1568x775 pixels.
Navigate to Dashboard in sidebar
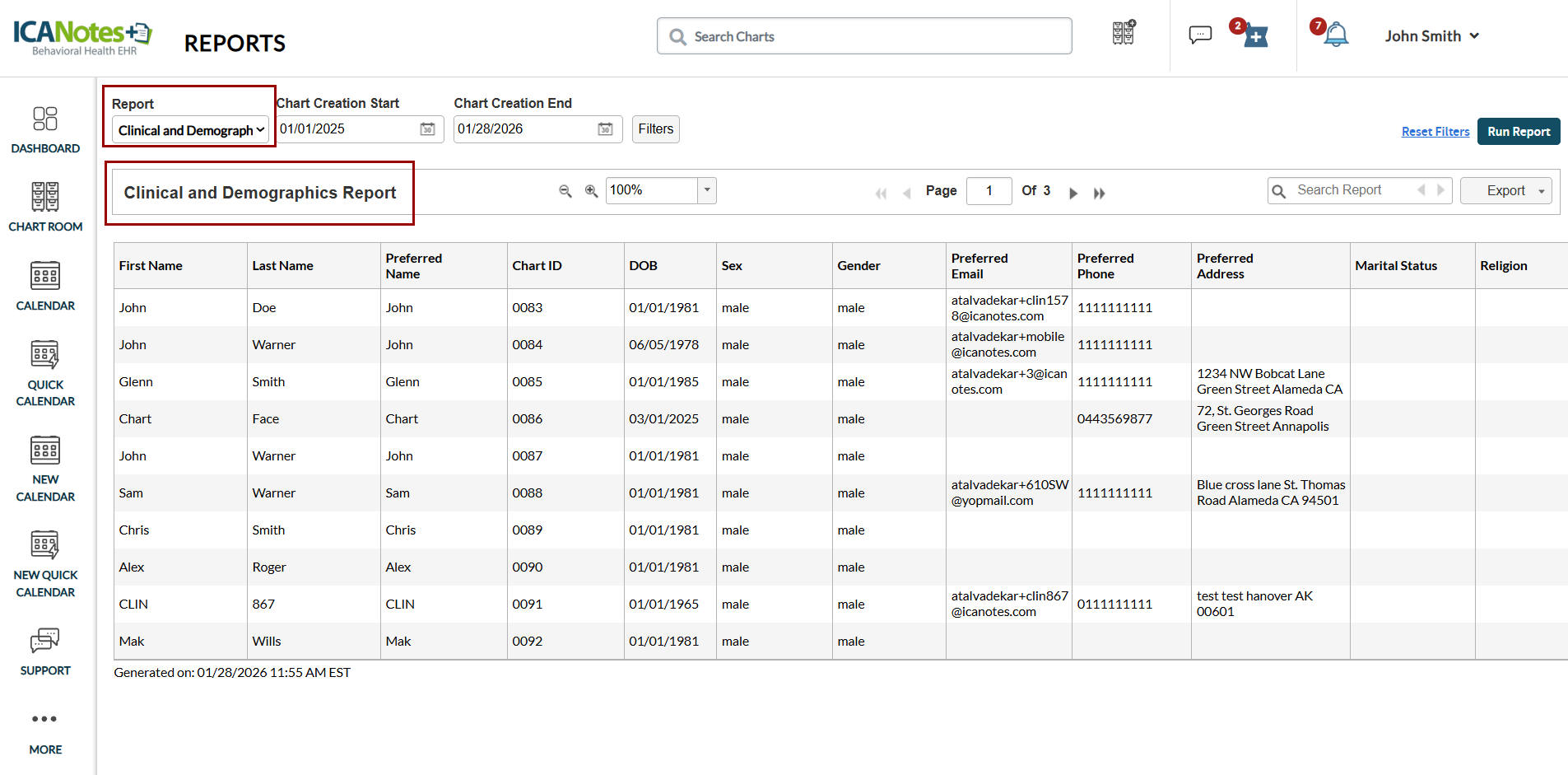(x=45, y=130)
